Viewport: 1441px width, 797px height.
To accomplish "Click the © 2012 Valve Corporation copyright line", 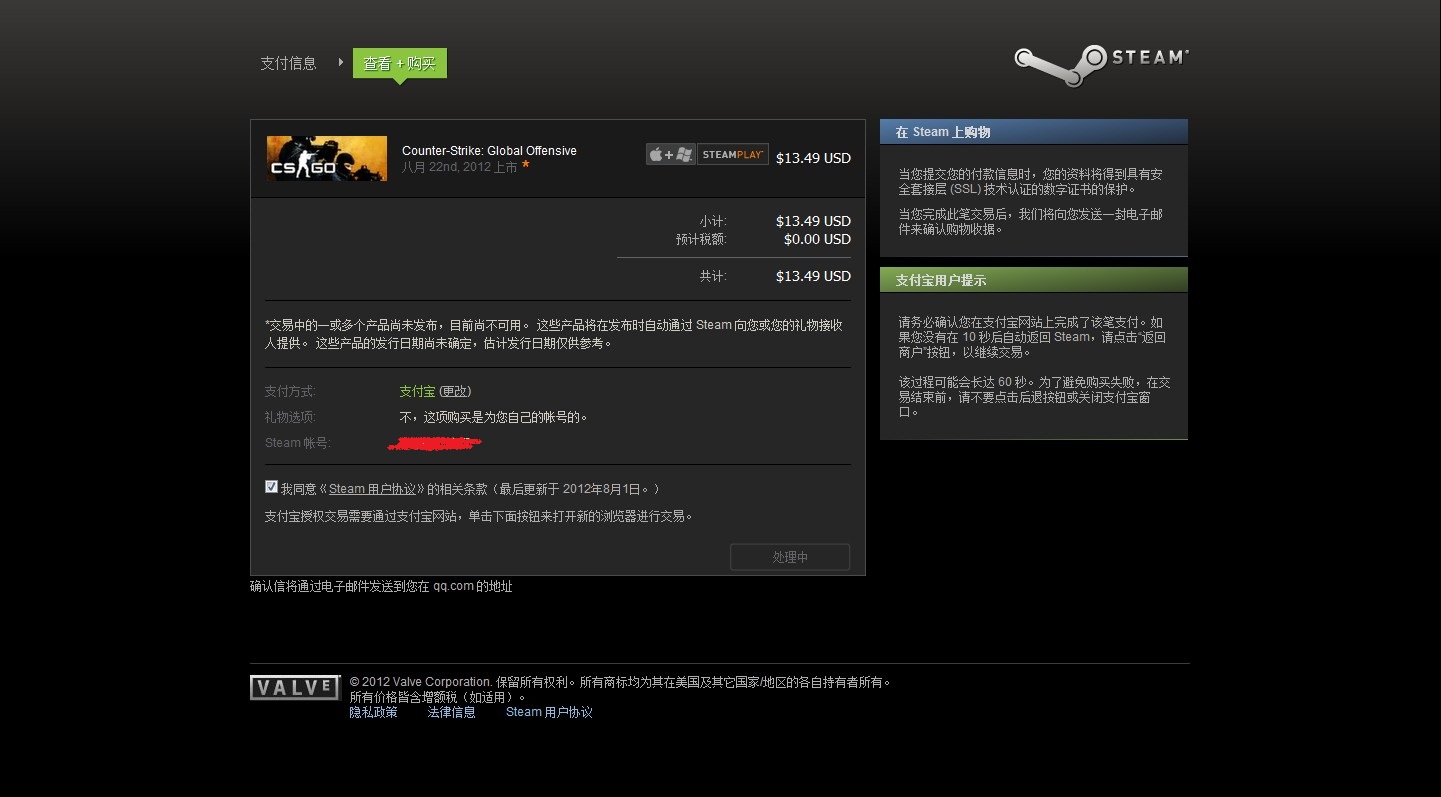I will (620, 682).
